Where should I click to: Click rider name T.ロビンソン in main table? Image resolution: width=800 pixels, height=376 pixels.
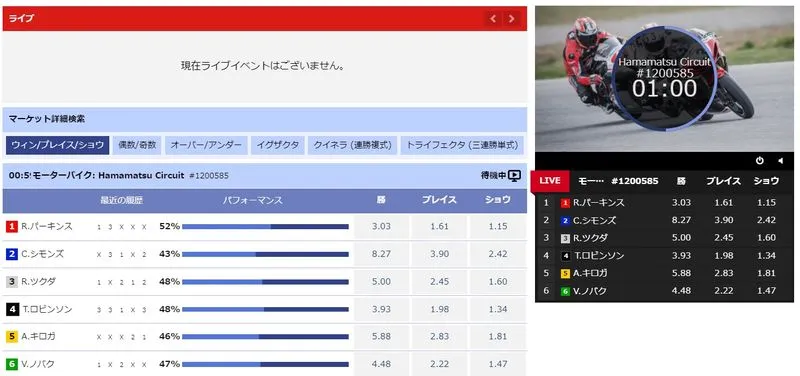point(47,309)
